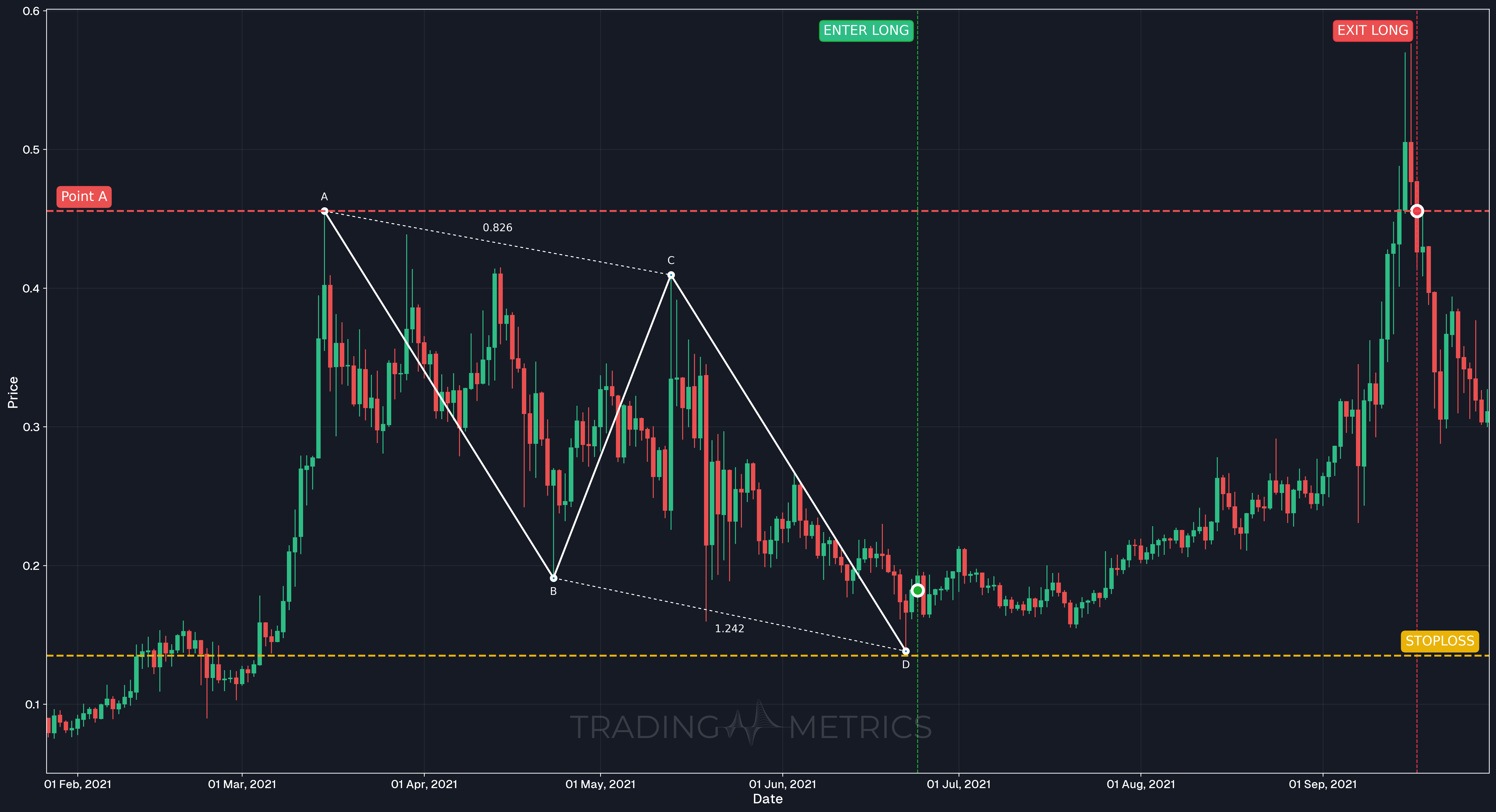
Task: Click the 01 Feb, 2021 date tick
Action: coord(78,784)
